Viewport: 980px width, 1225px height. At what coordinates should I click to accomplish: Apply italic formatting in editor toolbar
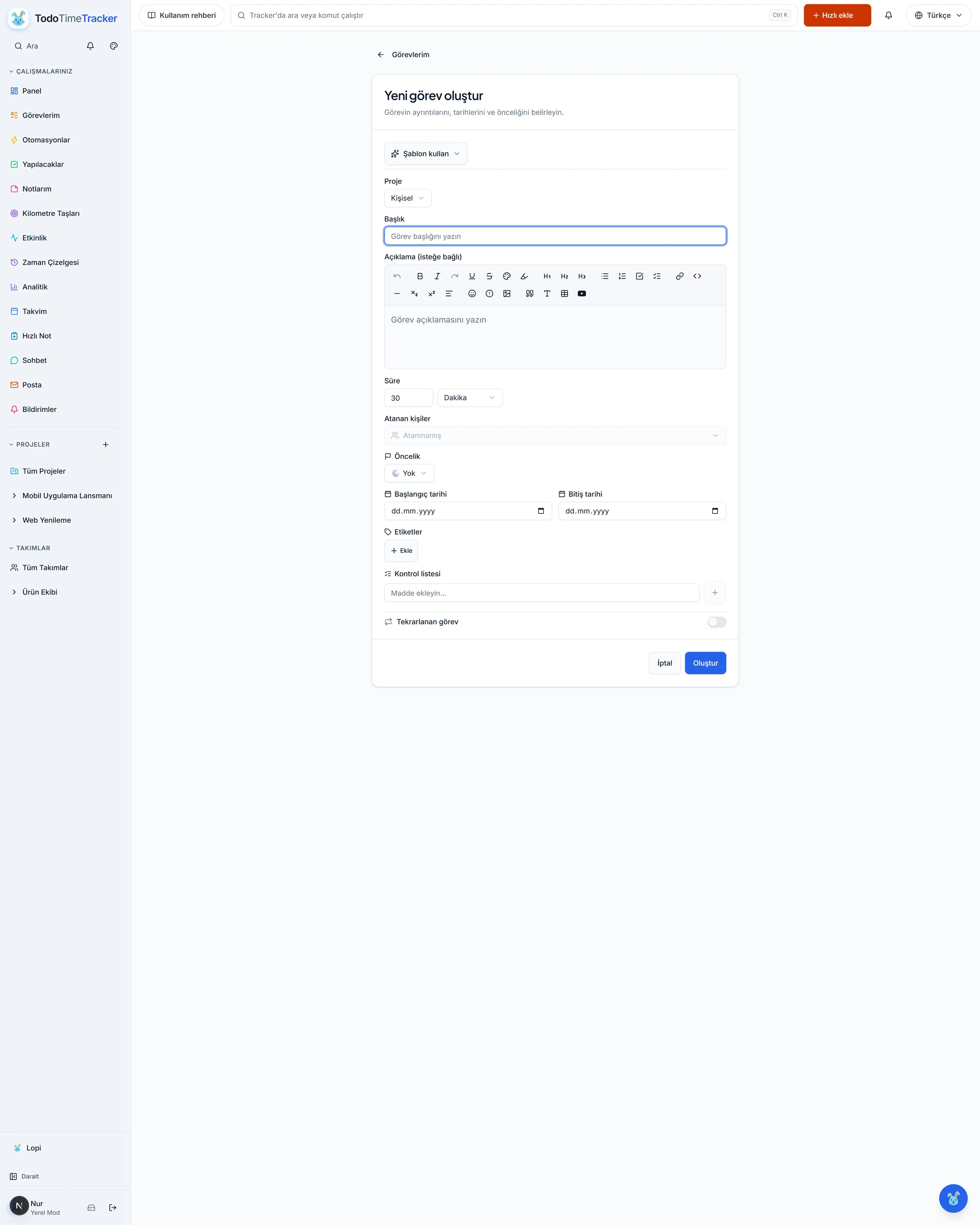click(x=437, y=276)
